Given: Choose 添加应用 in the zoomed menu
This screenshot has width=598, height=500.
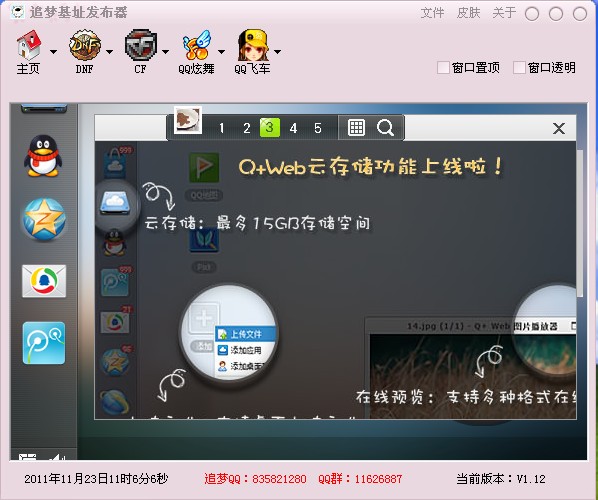Looking at the screenshot, I should point(244,350).
